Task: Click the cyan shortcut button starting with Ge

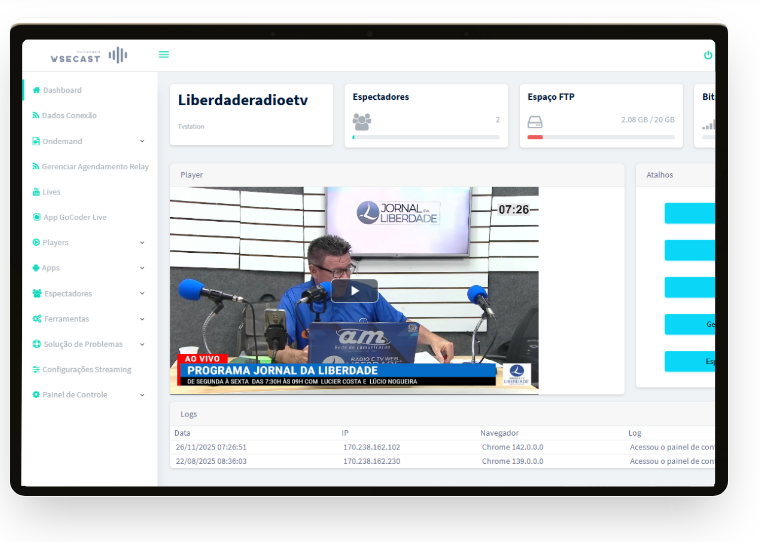Action: [x=689, y=324]
